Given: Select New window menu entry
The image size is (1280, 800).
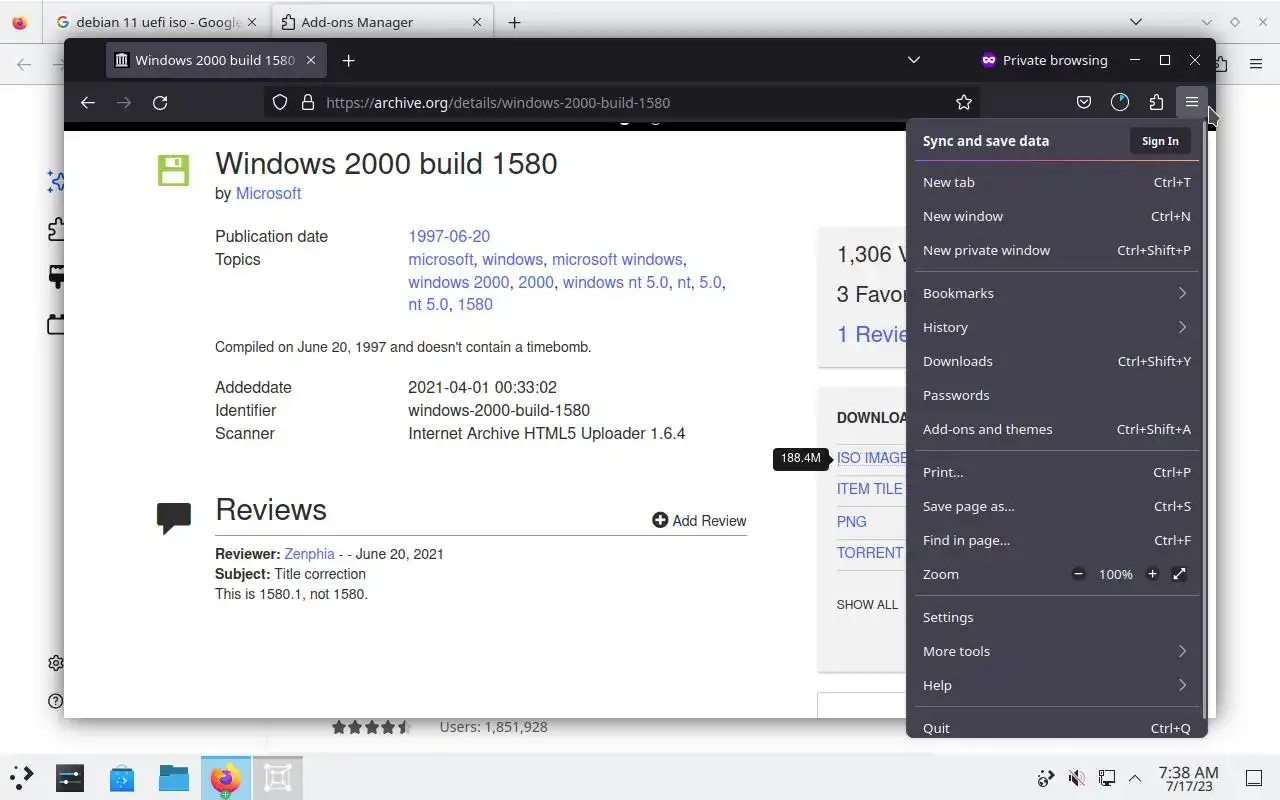Looking at the screenshot, I should click(x=1056, y=216).
